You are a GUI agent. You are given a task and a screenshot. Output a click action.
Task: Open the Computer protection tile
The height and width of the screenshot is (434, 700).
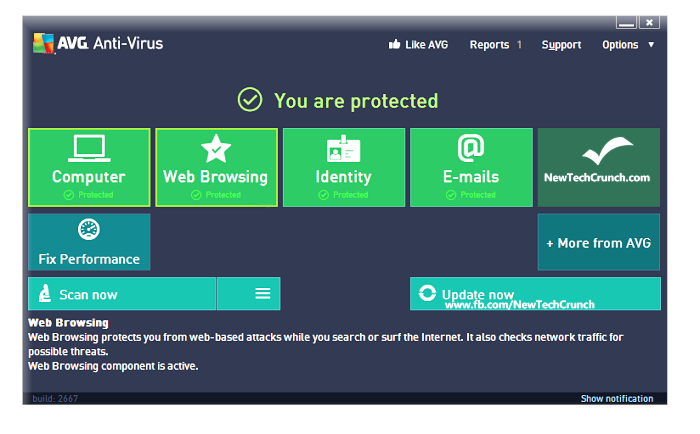click(x=89, y=167)
